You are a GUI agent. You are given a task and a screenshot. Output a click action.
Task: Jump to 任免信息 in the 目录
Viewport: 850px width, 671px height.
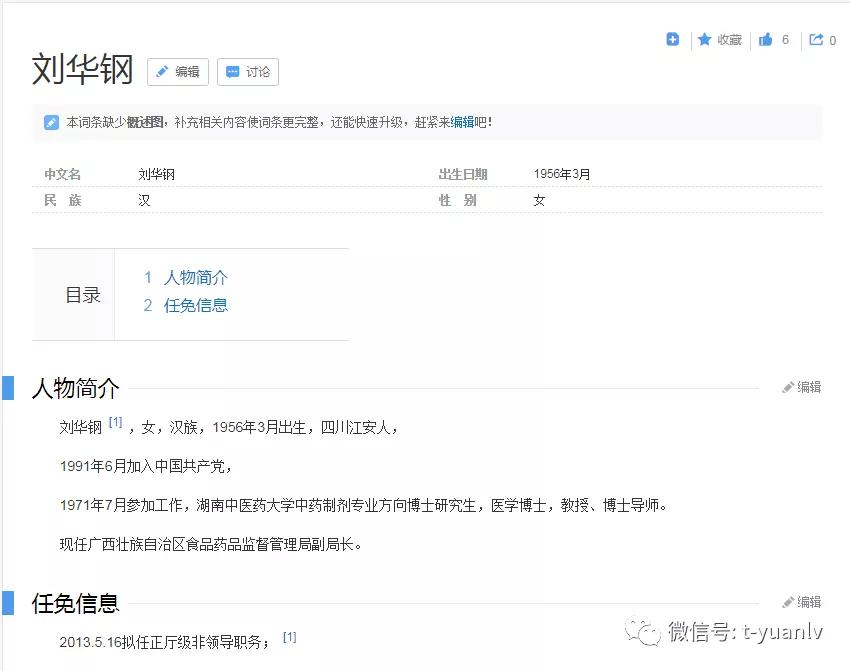click(195, 306)
